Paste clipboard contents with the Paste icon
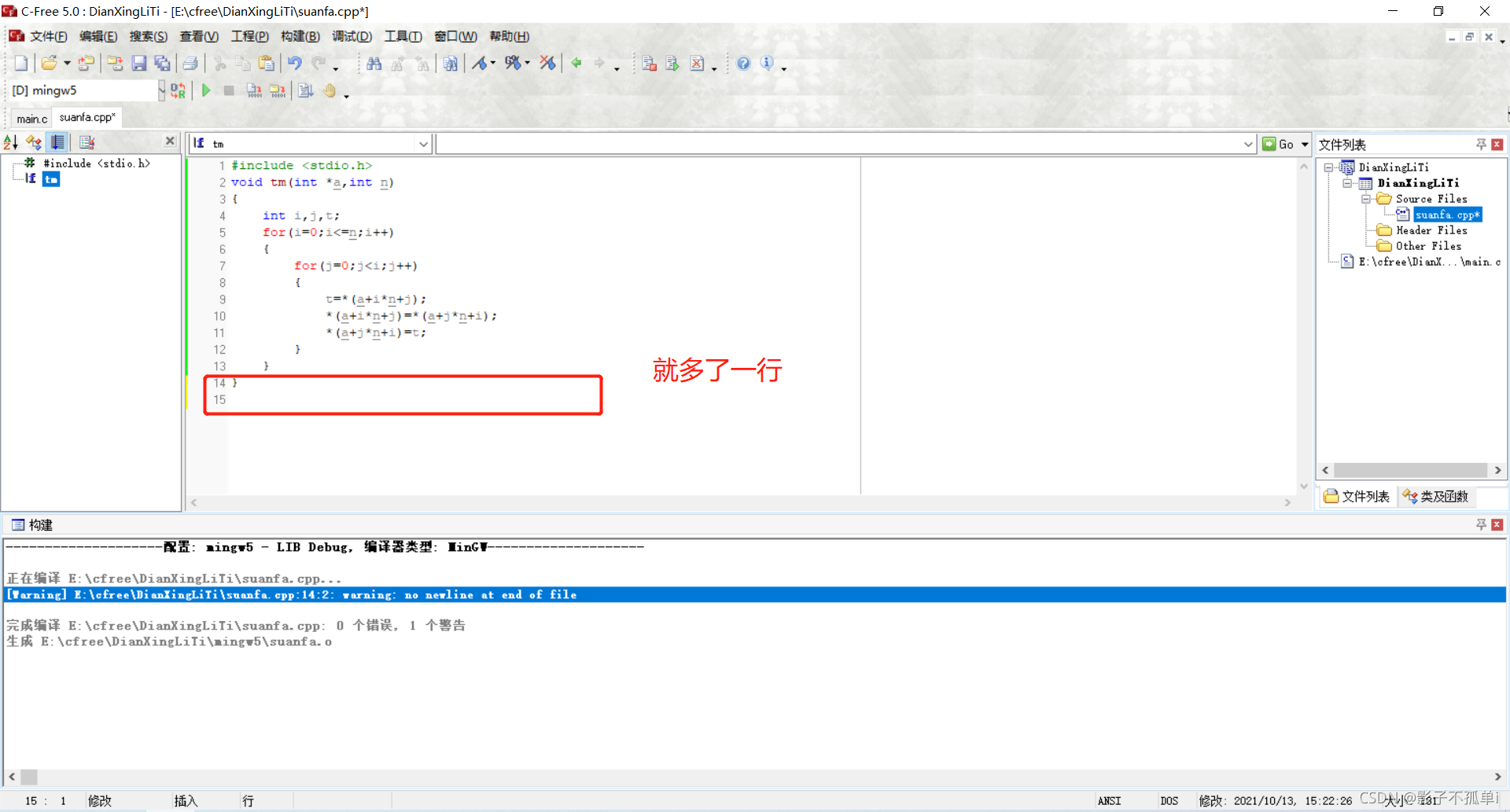 click(x=267, y=64)
